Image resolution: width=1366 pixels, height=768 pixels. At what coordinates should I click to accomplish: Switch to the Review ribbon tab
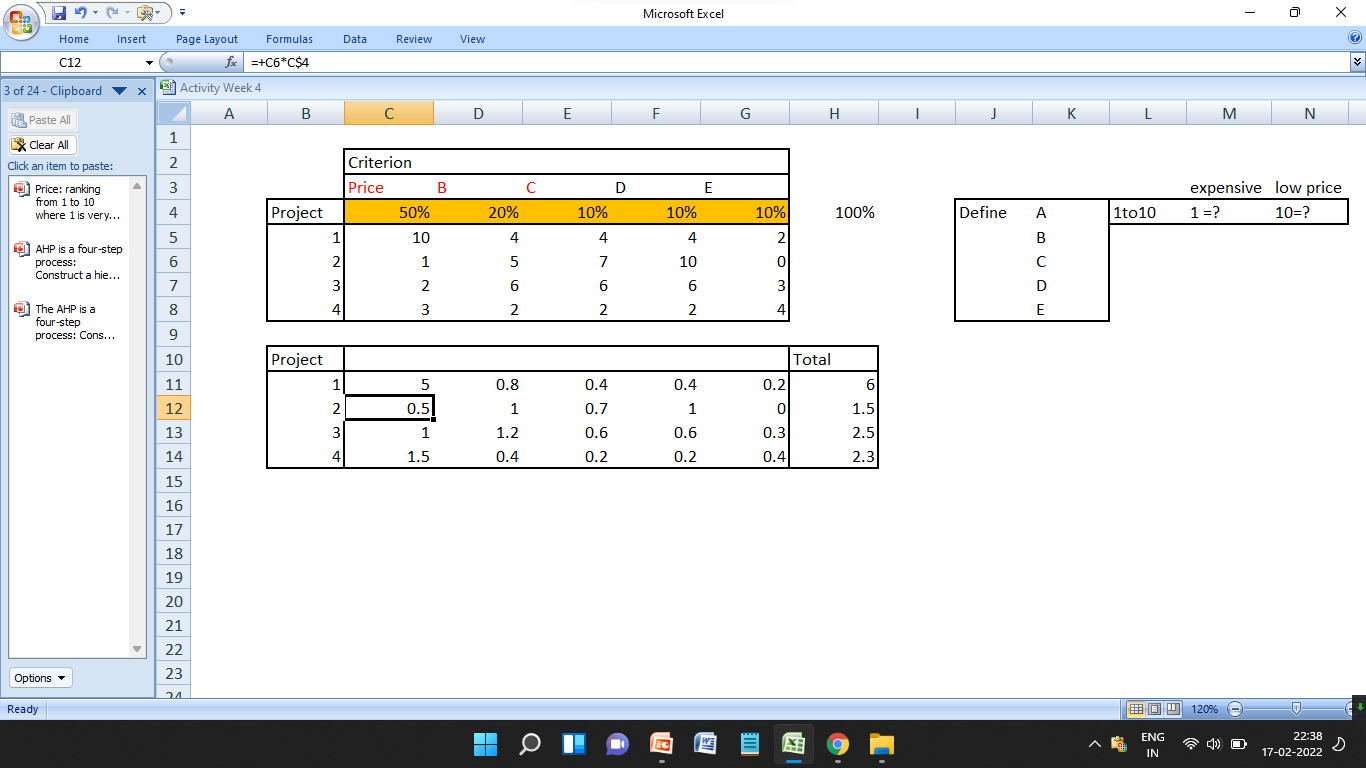(413, 39)
